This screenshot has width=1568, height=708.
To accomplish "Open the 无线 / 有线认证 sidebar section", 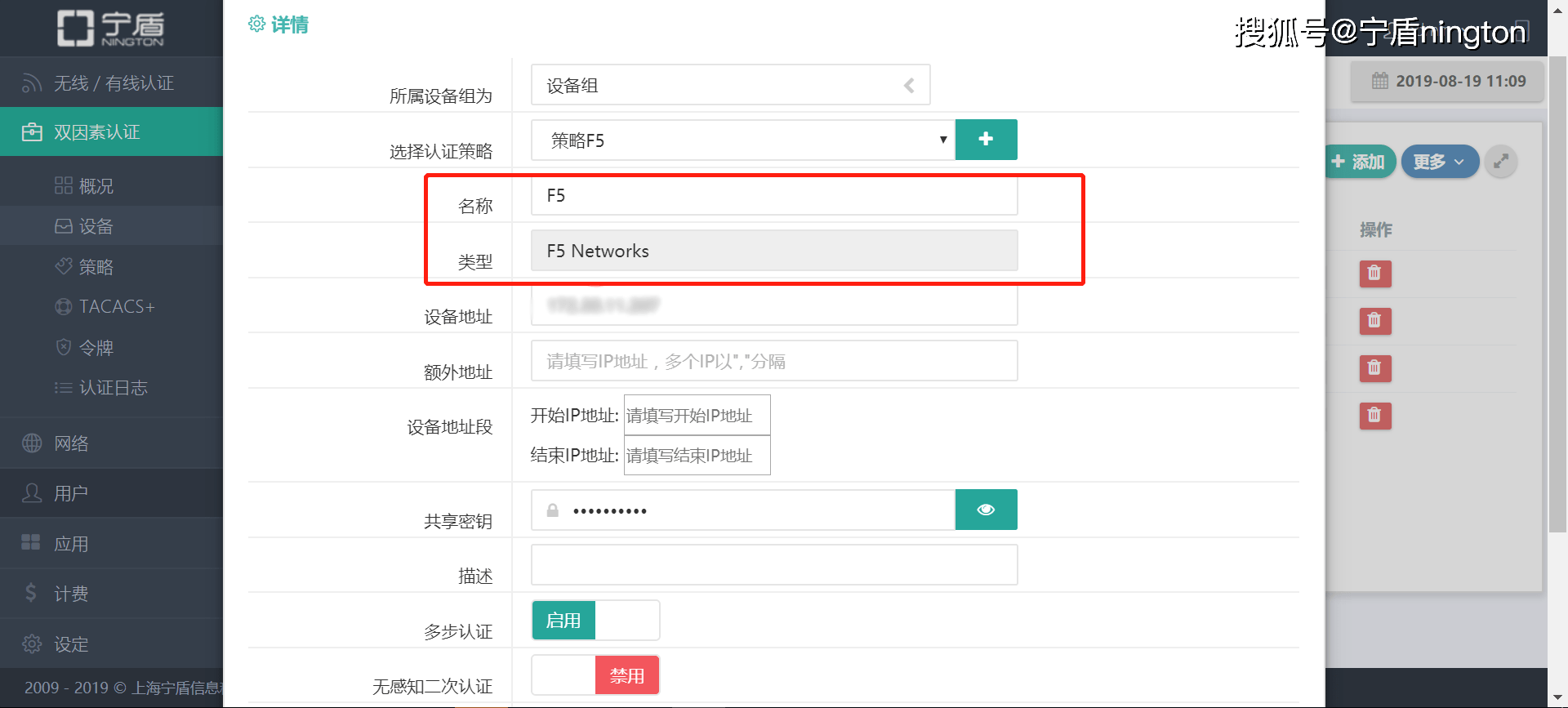I will coord(111,82).
